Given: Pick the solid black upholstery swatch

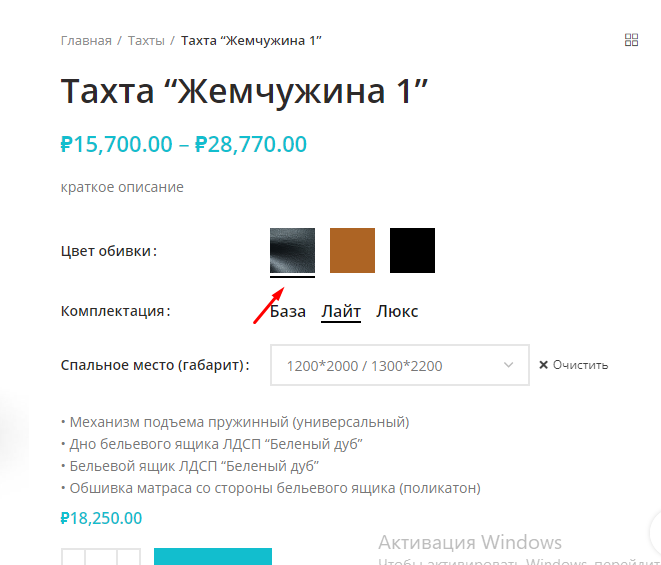Looking at the screenshot, I should coord(412,250).
